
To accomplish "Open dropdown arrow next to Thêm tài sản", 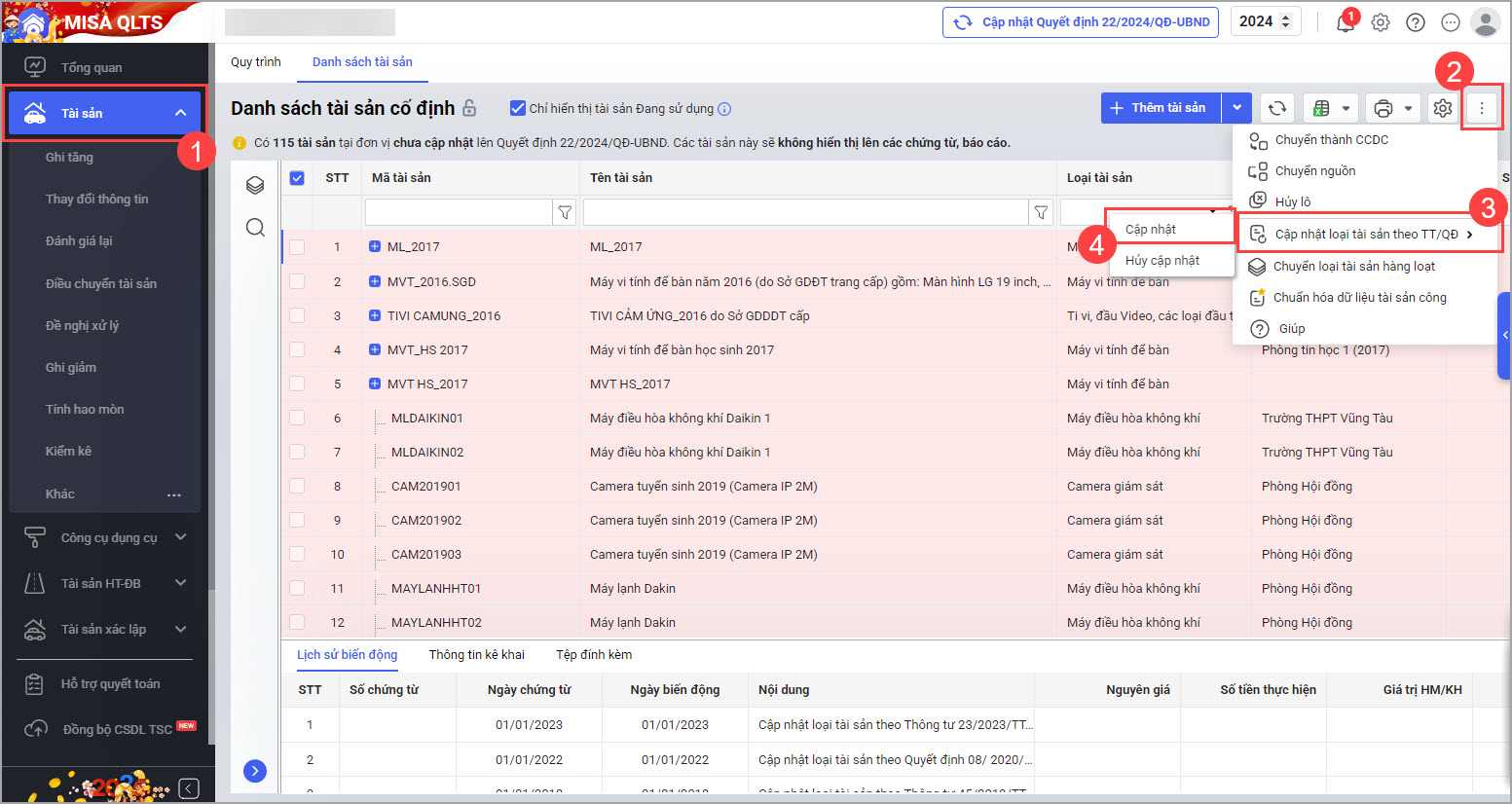I will (x=1236, y=108).
